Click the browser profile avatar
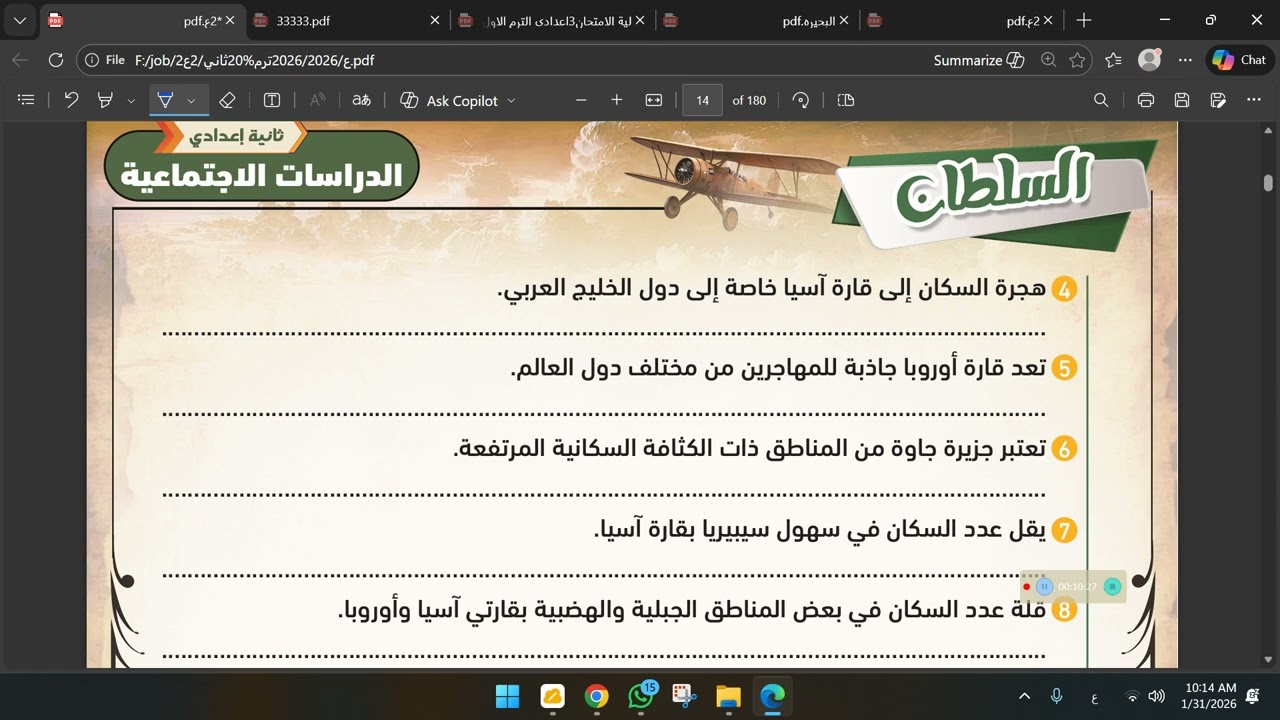 pos(1150,60)
